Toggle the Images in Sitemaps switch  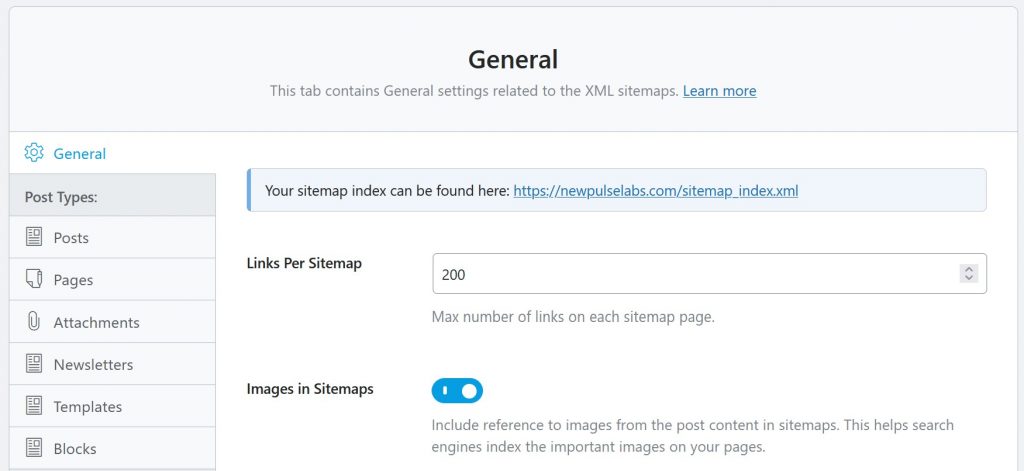pyautogui.click(x=457, y=391)
